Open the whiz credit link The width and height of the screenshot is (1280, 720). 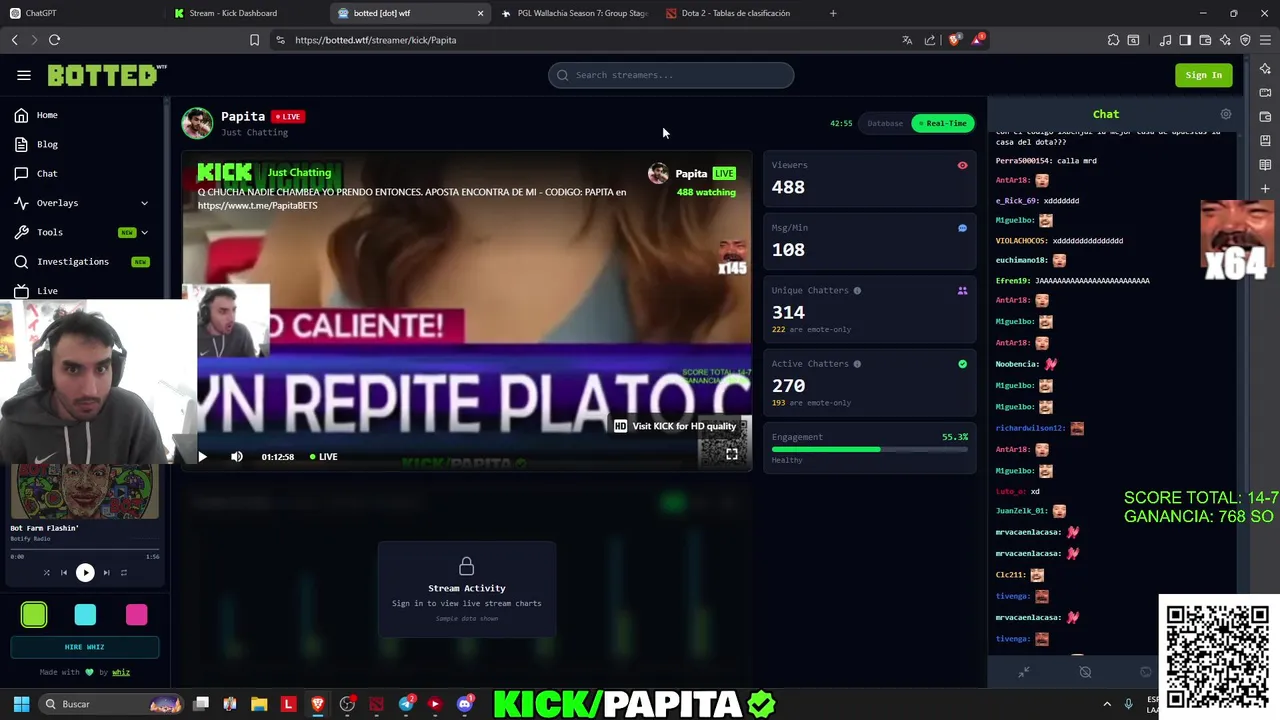coord(121,672)
